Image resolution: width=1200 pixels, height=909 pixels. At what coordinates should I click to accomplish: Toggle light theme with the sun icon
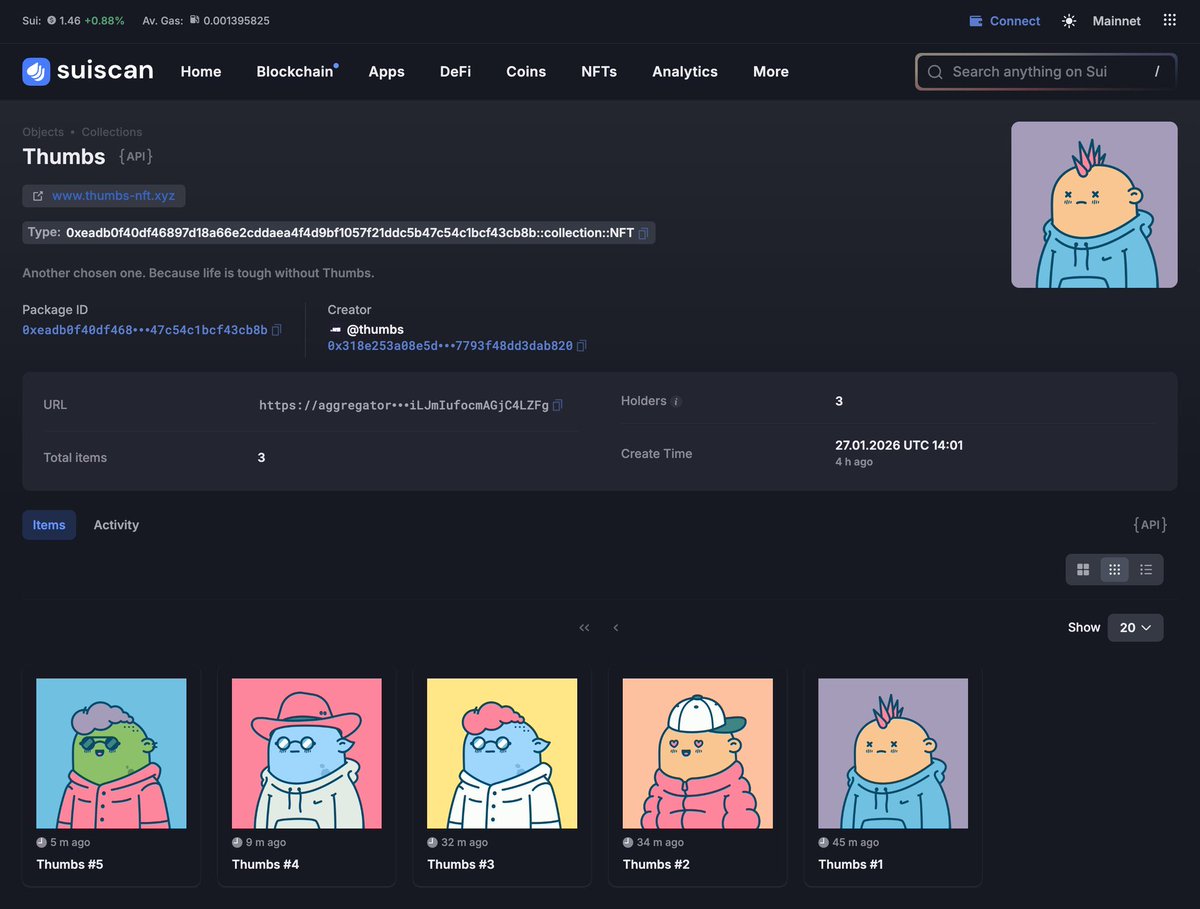(x=1068, y=20)
